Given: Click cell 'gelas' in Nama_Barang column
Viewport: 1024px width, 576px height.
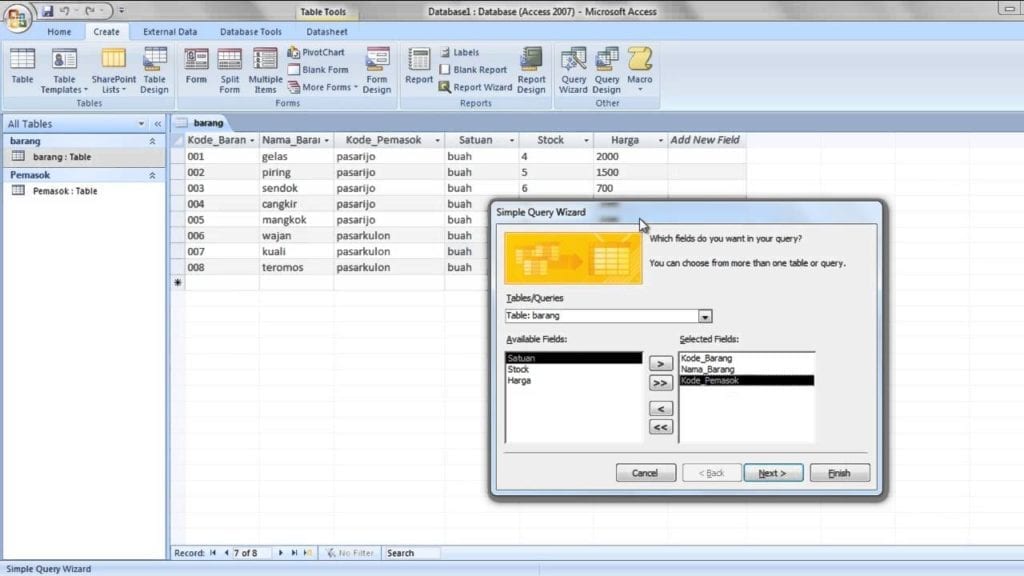Looking at the screenshot, I should coord(296,157).
